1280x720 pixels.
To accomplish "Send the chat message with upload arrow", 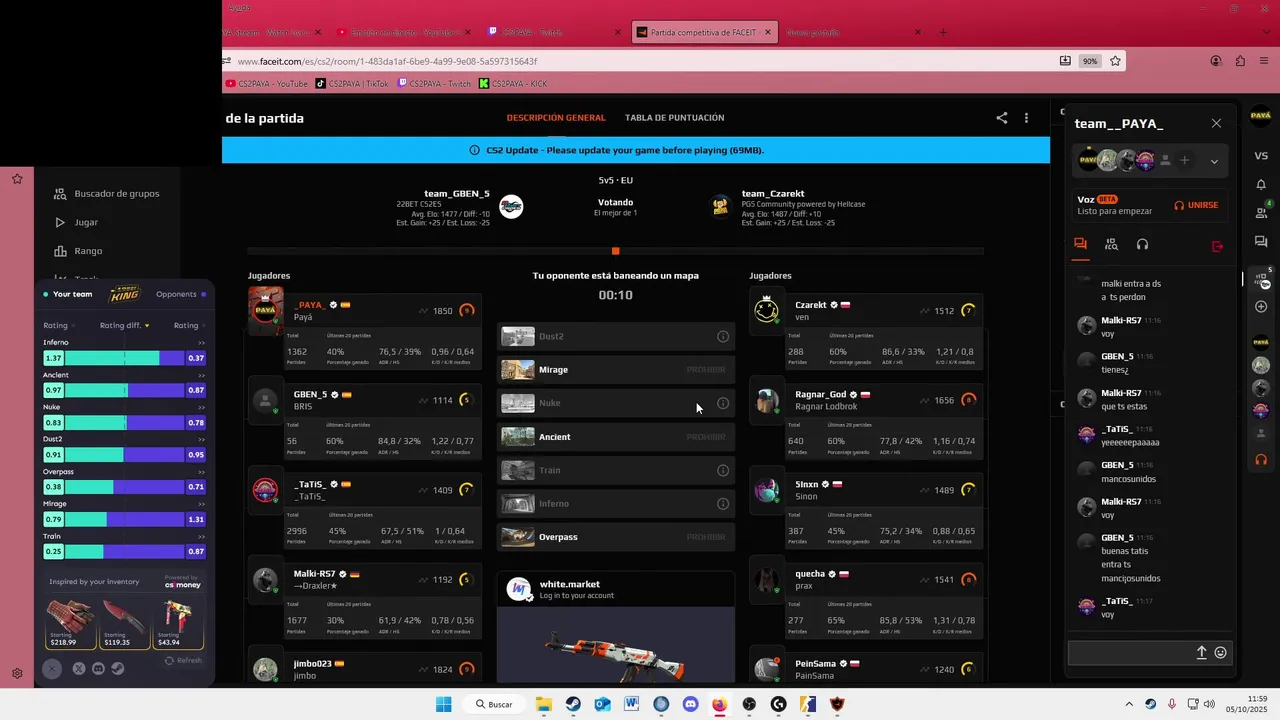I will (1202, 653).
